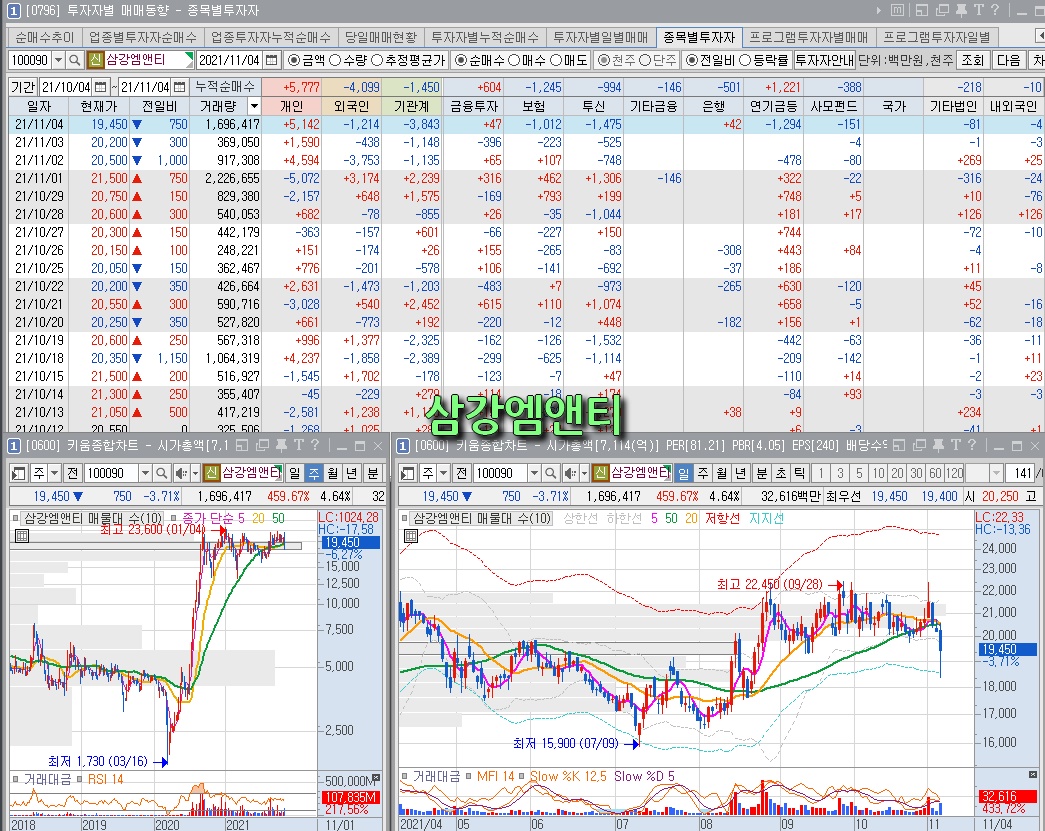Click the magnifier search icon in right chart window

(550, 473)
